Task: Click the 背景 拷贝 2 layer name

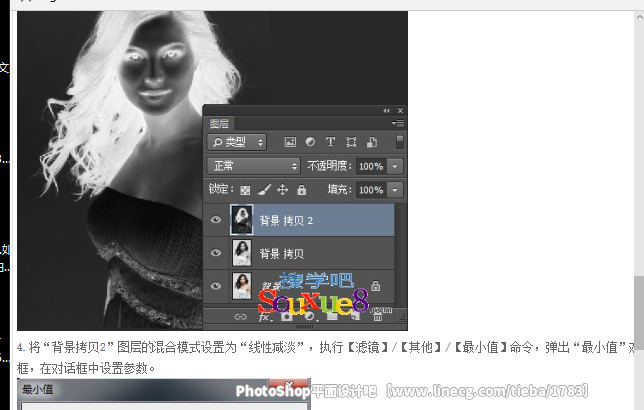Action: pyautogui.click(x=286, y=221)
